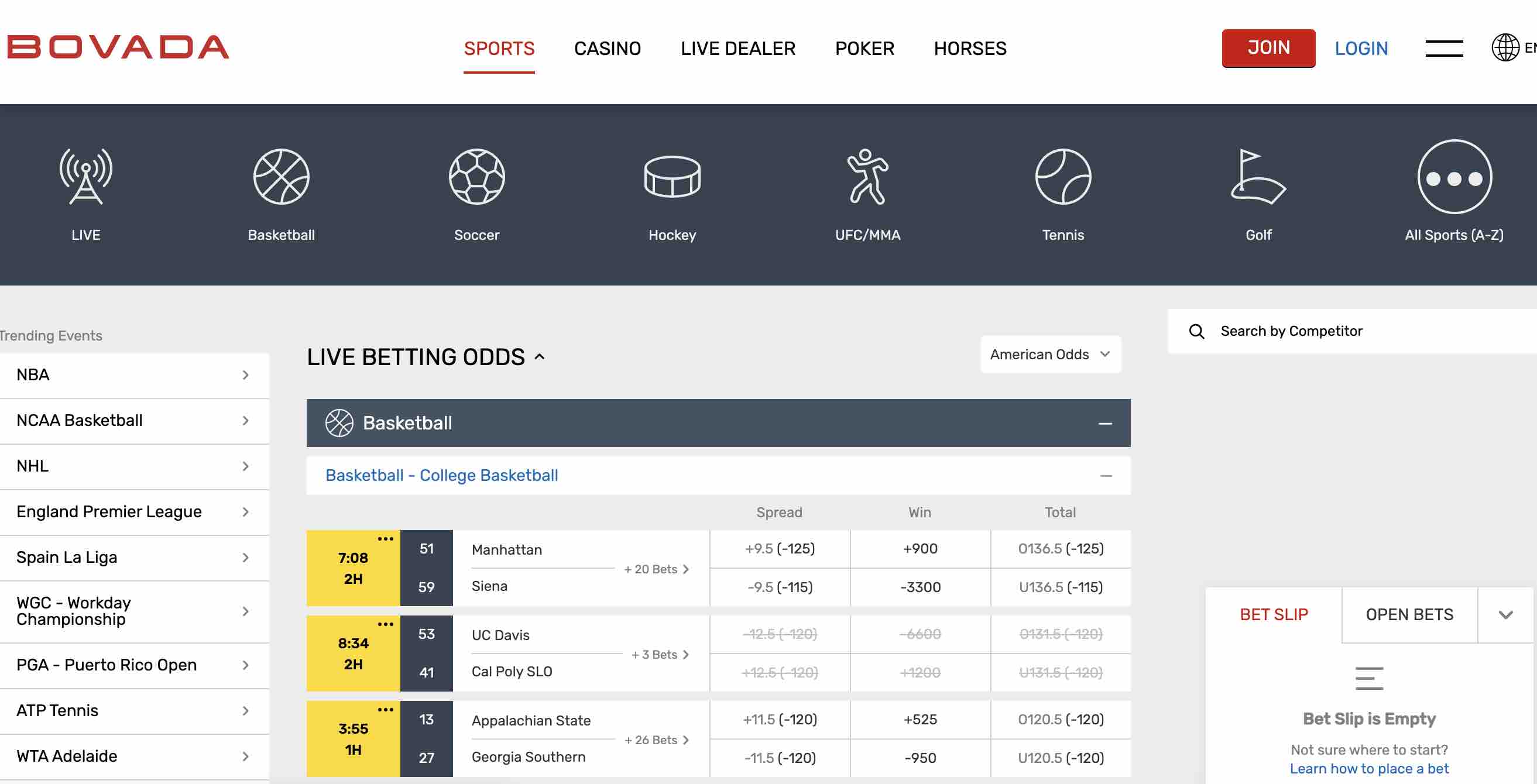Open the All Sports (A-Z) dots icon
1537x784 pixels.
click(1454, 177)
